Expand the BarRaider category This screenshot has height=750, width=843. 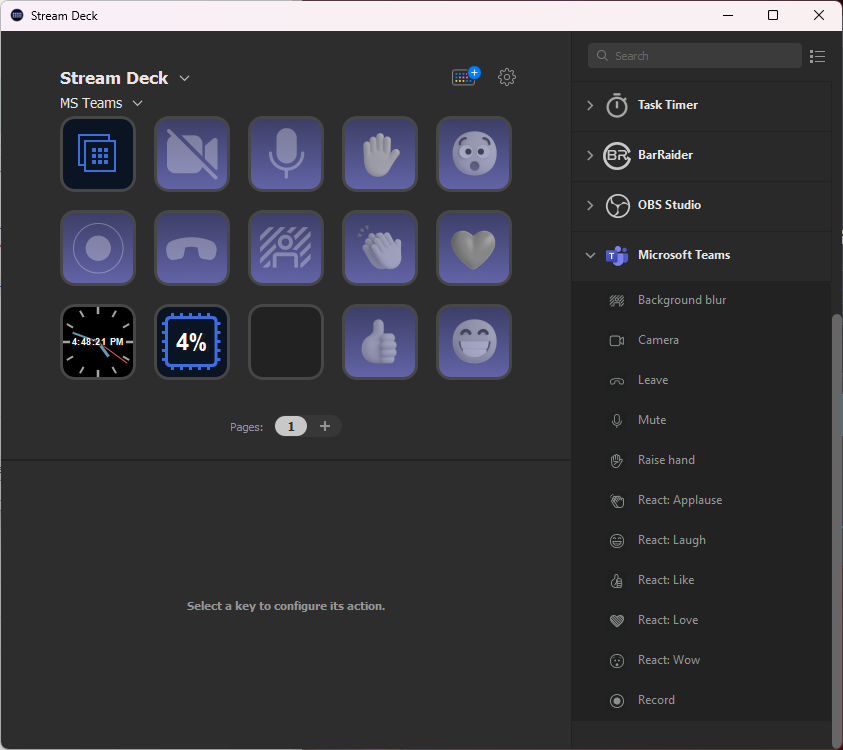[x=590, y=155]
